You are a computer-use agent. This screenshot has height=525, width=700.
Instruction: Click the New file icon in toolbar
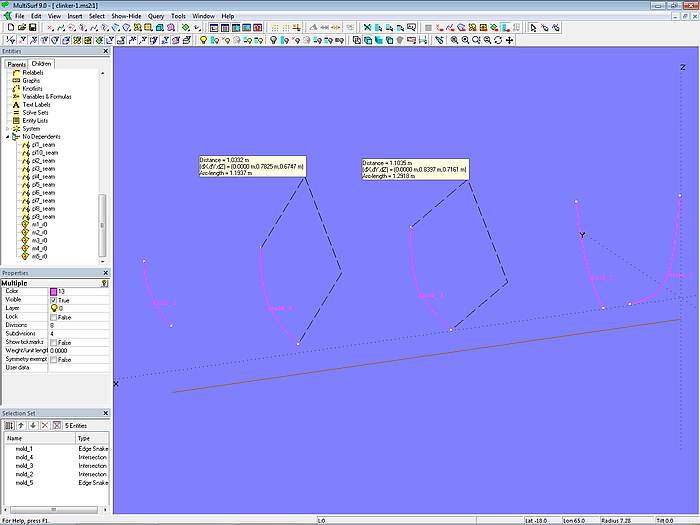(10, 28)
